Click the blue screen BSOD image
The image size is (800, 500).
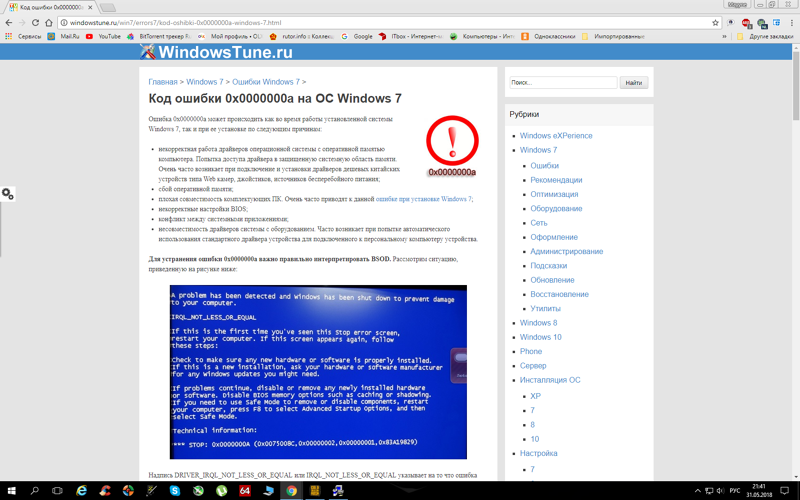point(318,372)
